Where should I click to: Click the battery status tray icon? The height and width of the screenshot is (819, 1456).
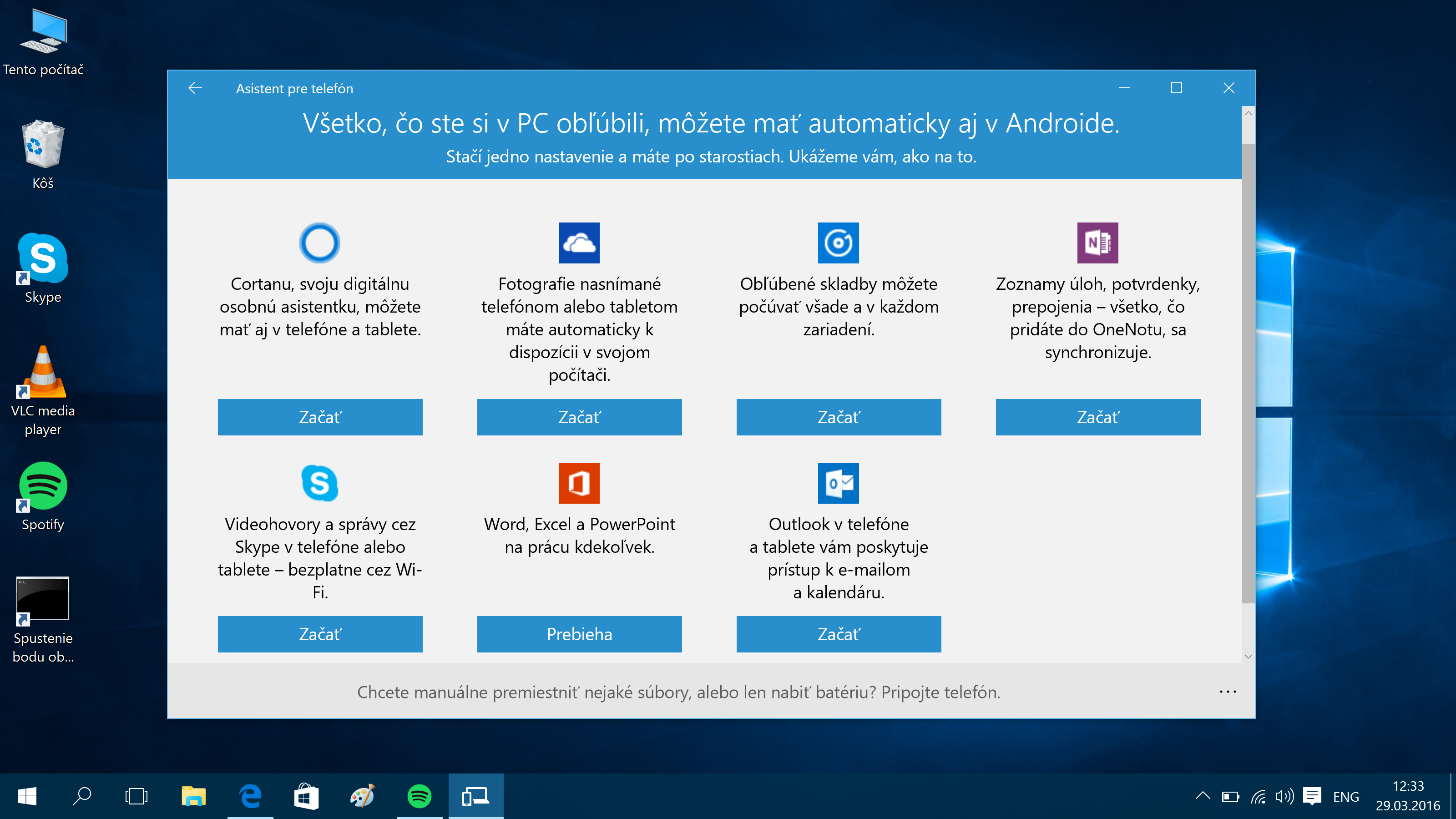[1230, 796]
